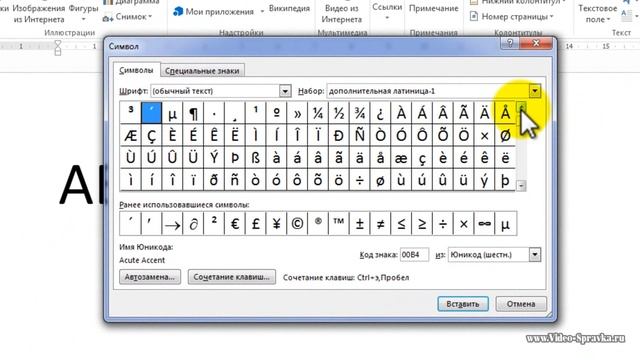Select the Ð (Eth) symbol
The height and width of the screenshot is (360, 640).
coord(339,136)
